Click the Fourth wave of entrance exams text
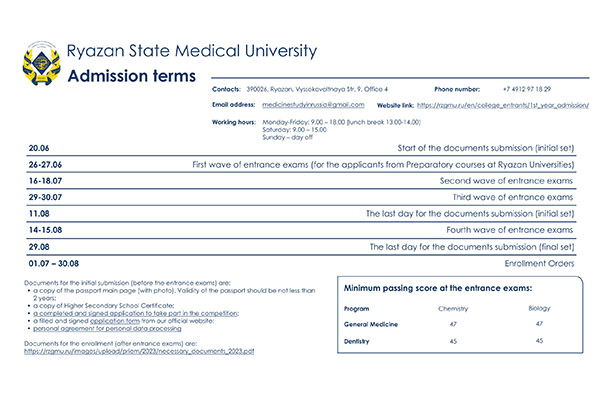Screen dimensions: 600x400 pos(508,230)
